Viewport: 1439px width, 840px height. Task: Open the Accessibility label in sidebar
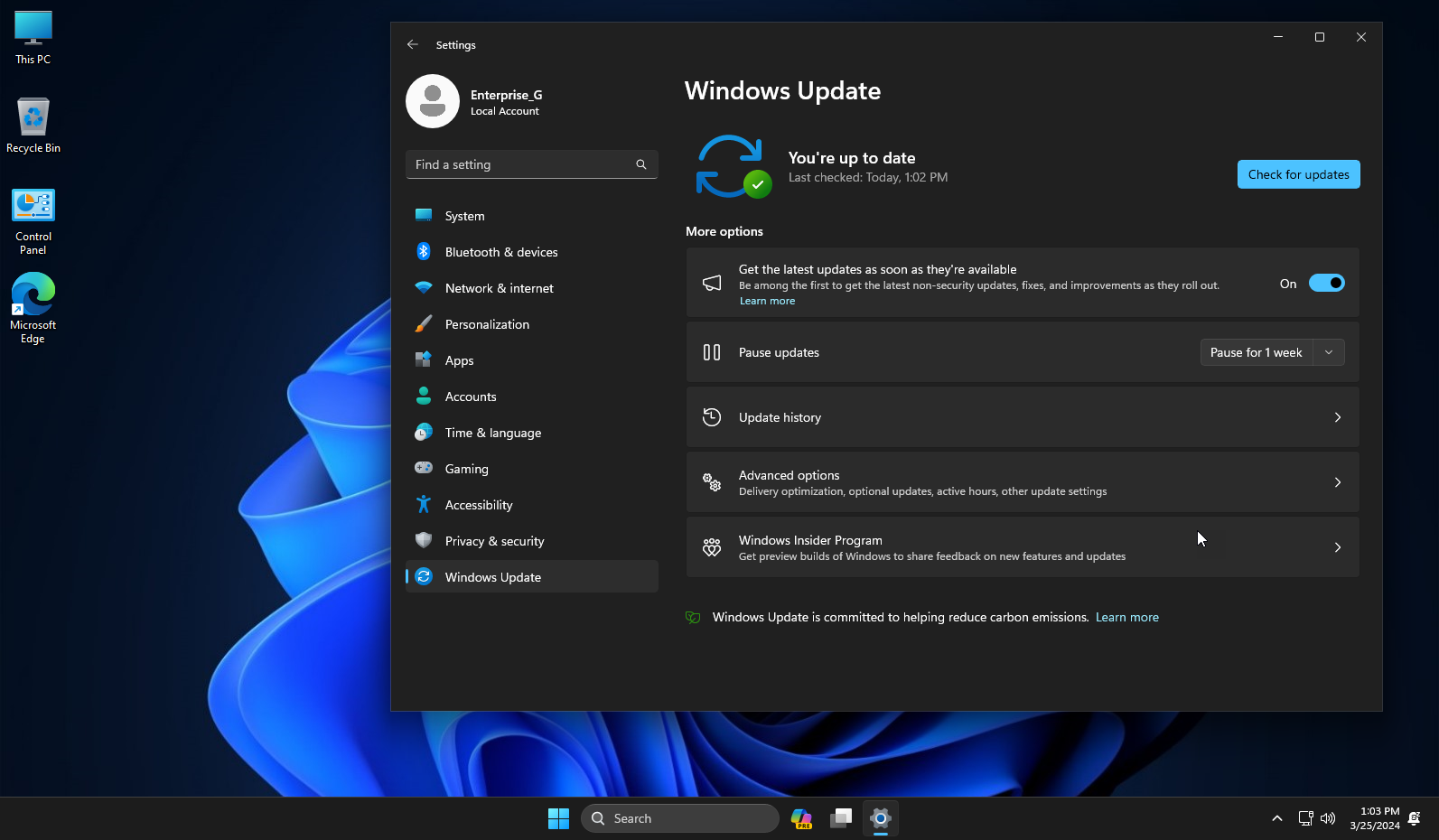(x=479, y=505)
